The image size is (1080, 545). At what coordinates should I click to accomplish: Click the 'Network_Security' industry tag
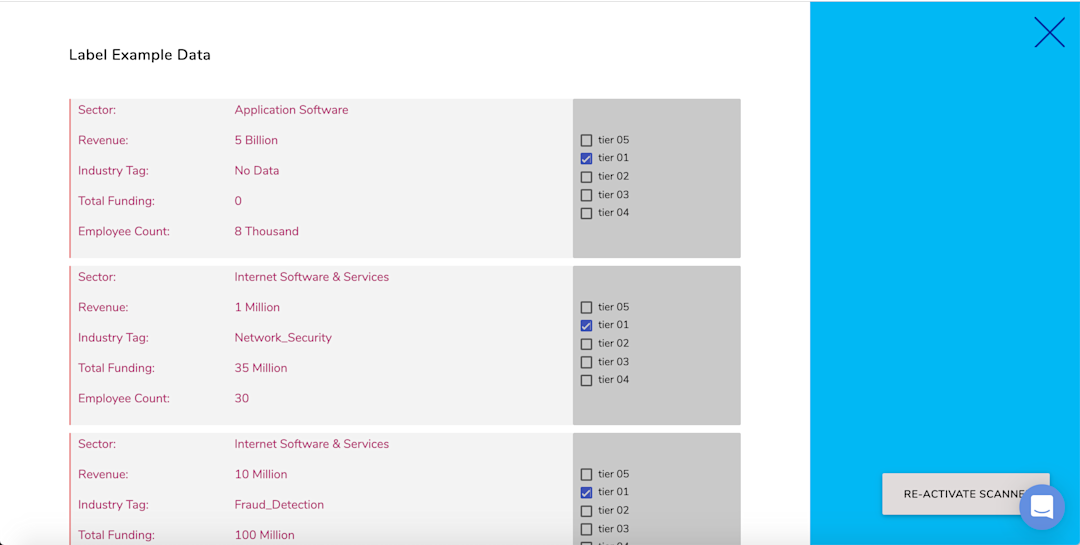tap(283, 338)
